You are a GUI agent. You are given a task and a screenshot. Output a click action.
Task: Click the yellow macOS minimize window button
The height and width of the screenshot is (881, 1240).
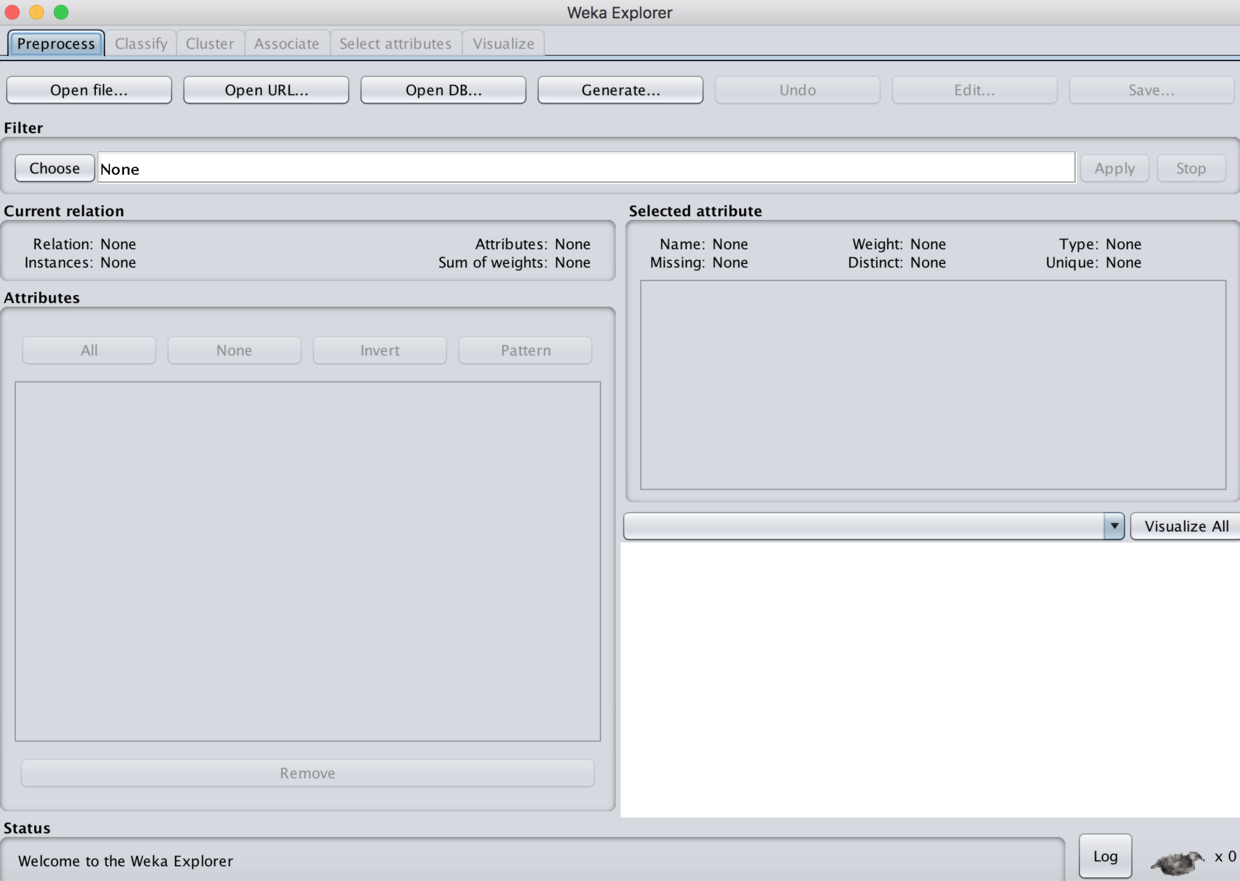37,12
